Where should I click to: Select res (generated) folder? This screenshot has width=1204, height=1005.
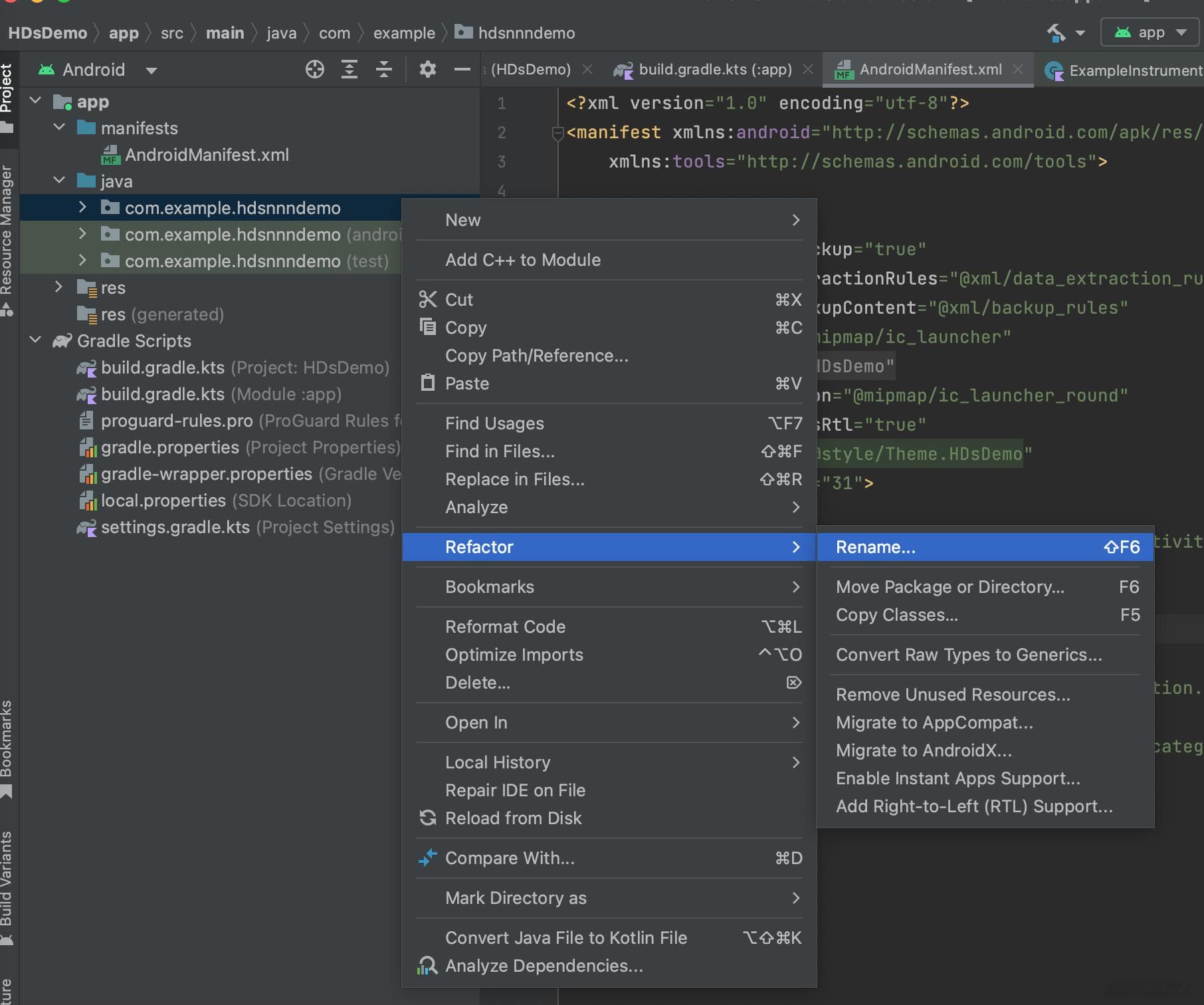pyautogui.click(x=162, y=314)
